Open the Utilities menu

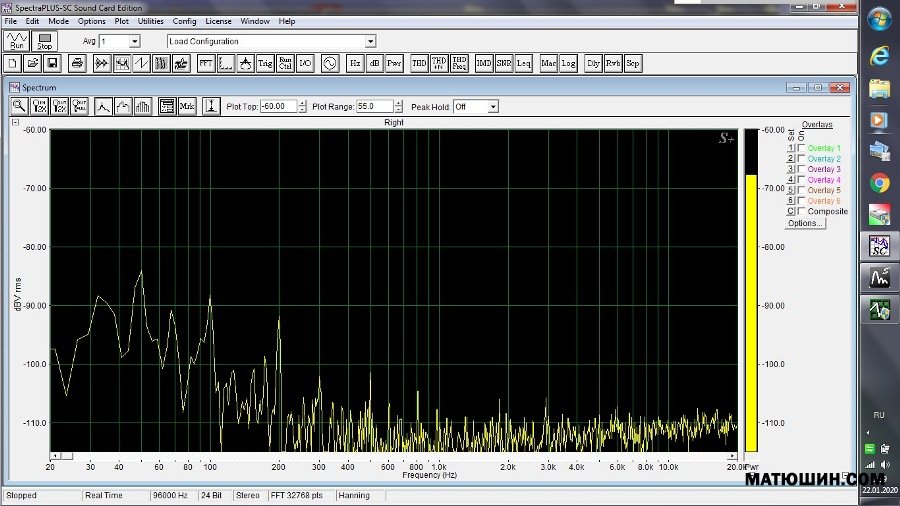click(x=151, y=21)
